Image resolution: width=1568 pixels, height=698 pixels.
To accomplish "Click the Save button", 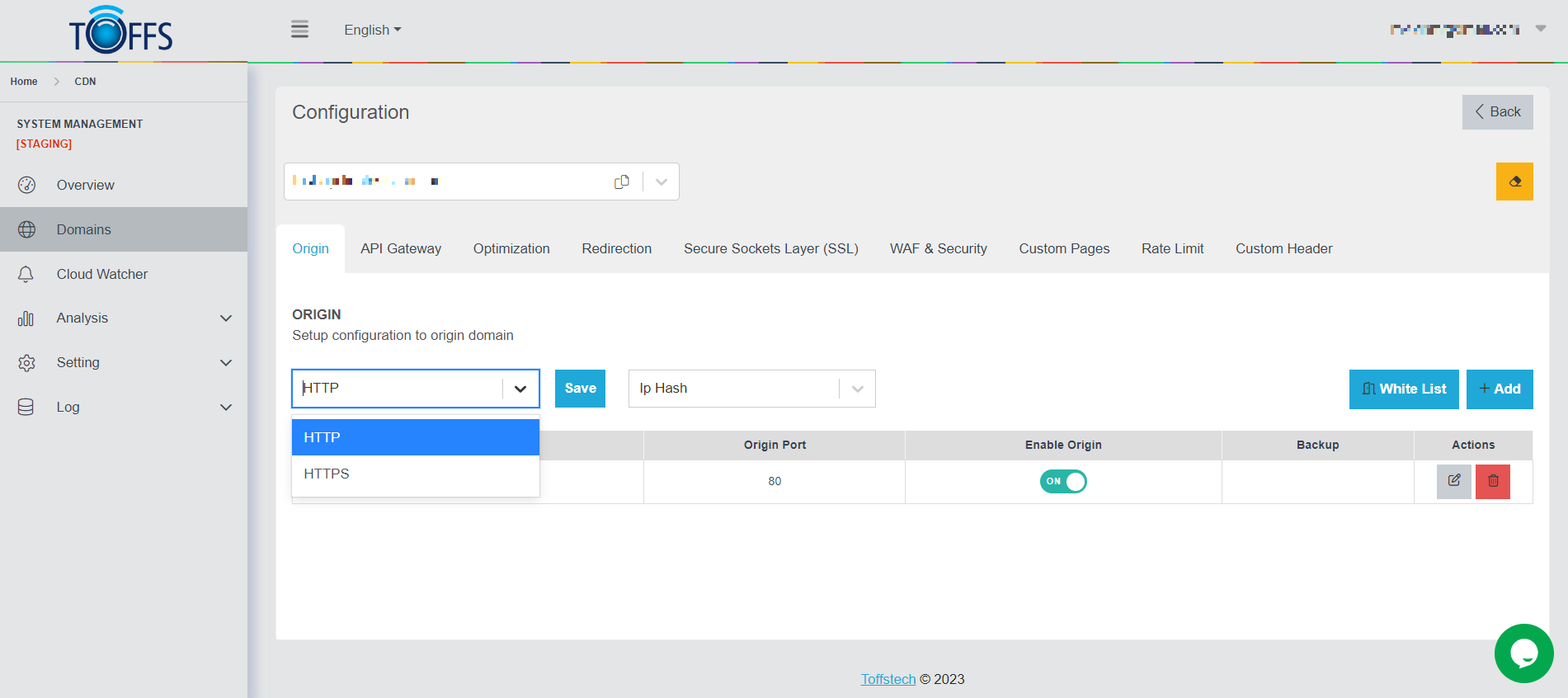I will pos(580,389).
